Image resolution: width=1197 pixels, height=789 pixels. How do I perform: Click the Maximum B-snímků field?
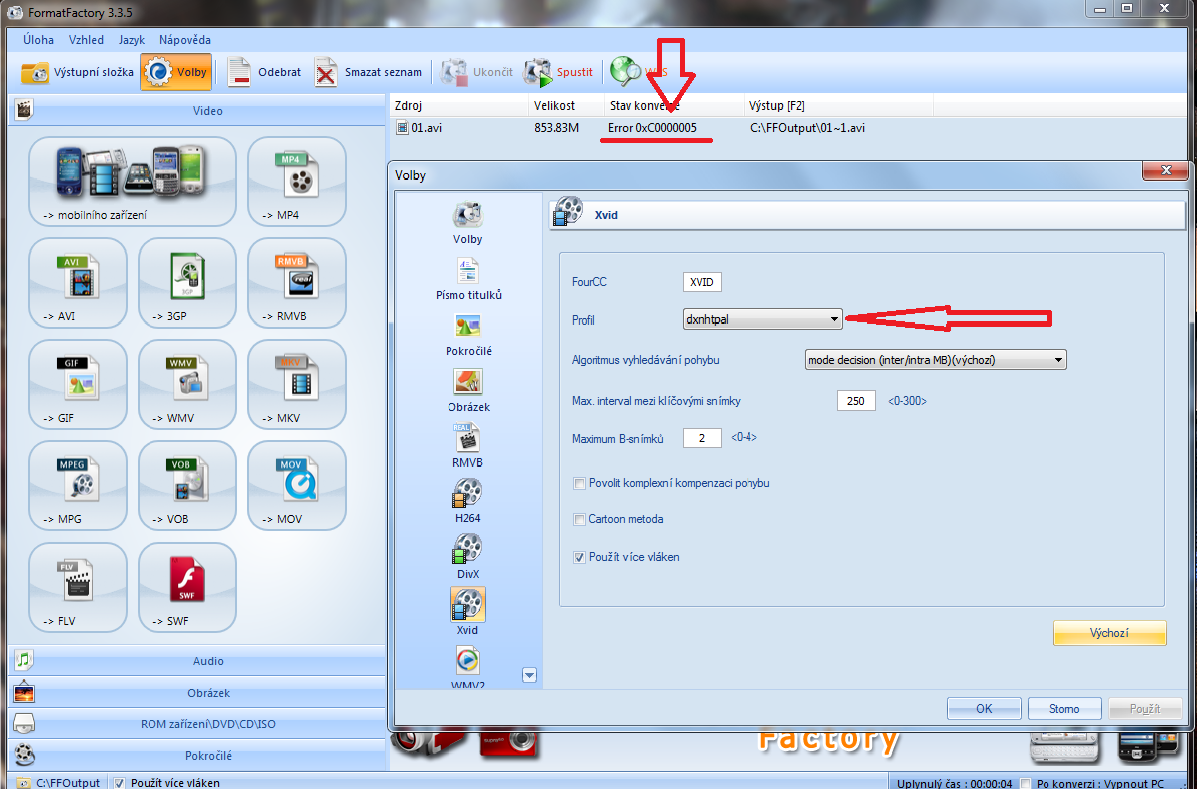click(702, 438)
